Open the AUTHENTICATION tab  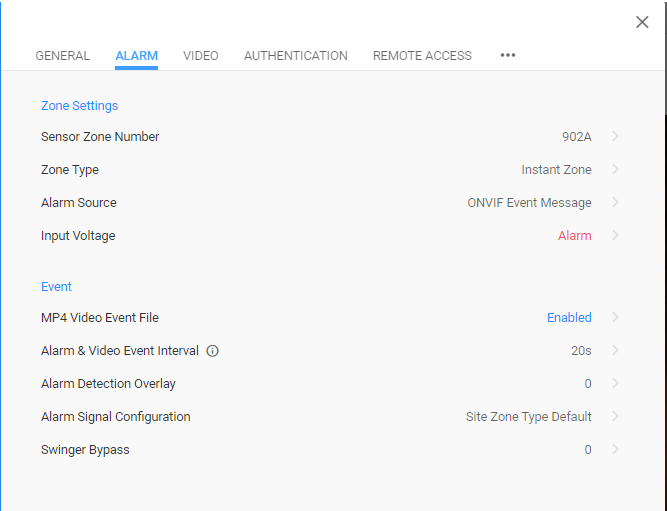pyautogui.click(x=296, y=56)
